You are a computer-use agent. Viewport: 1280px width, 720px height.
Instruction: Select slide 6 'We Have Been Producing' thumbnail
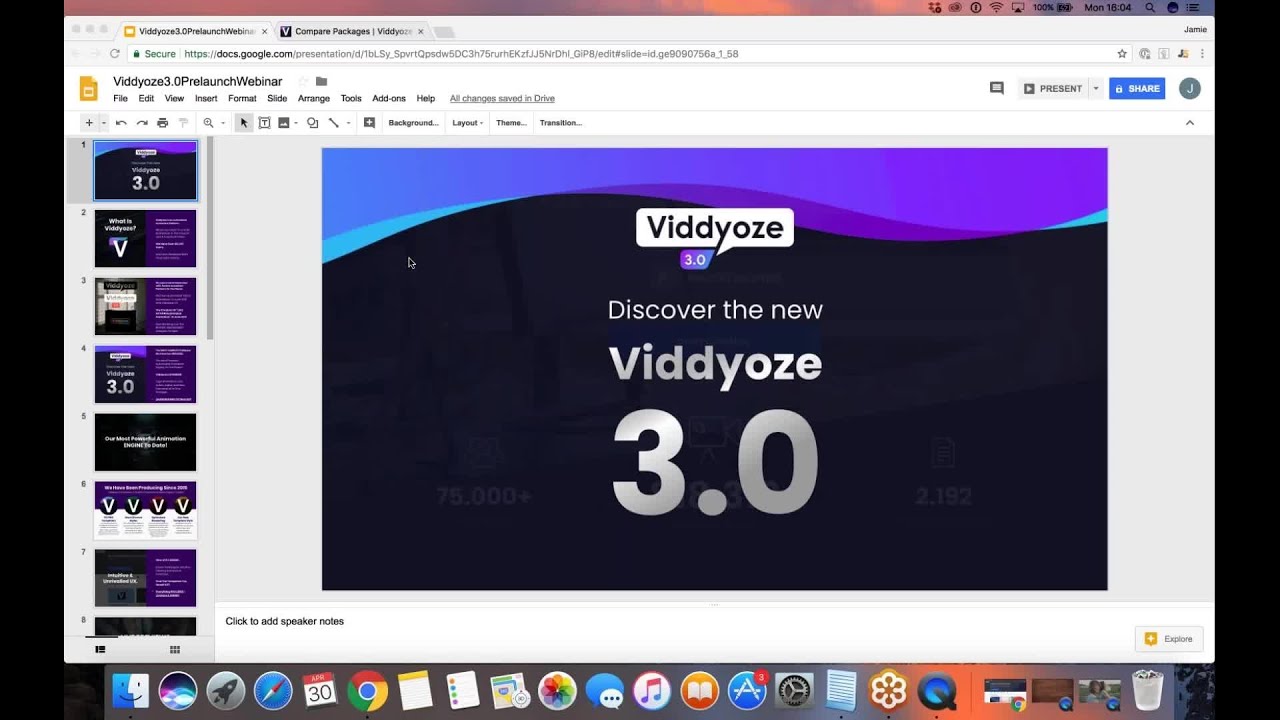pyautogui.click(x=146, y=510)
